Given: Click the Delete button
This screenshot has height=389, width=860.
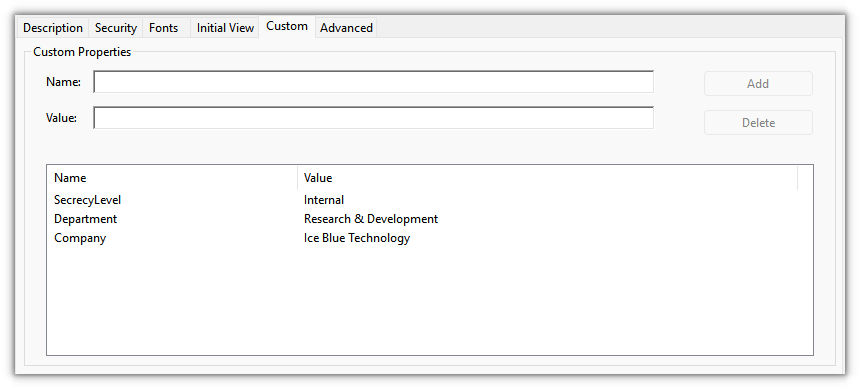Looking at the screenshot, I should [758, 123].
